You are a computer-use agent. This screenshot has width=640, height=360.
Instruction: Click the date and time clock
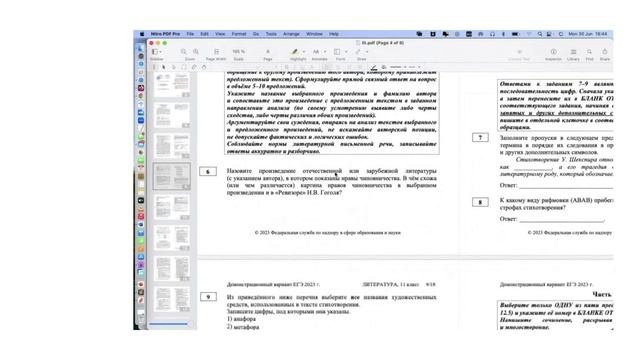[588, 34]
